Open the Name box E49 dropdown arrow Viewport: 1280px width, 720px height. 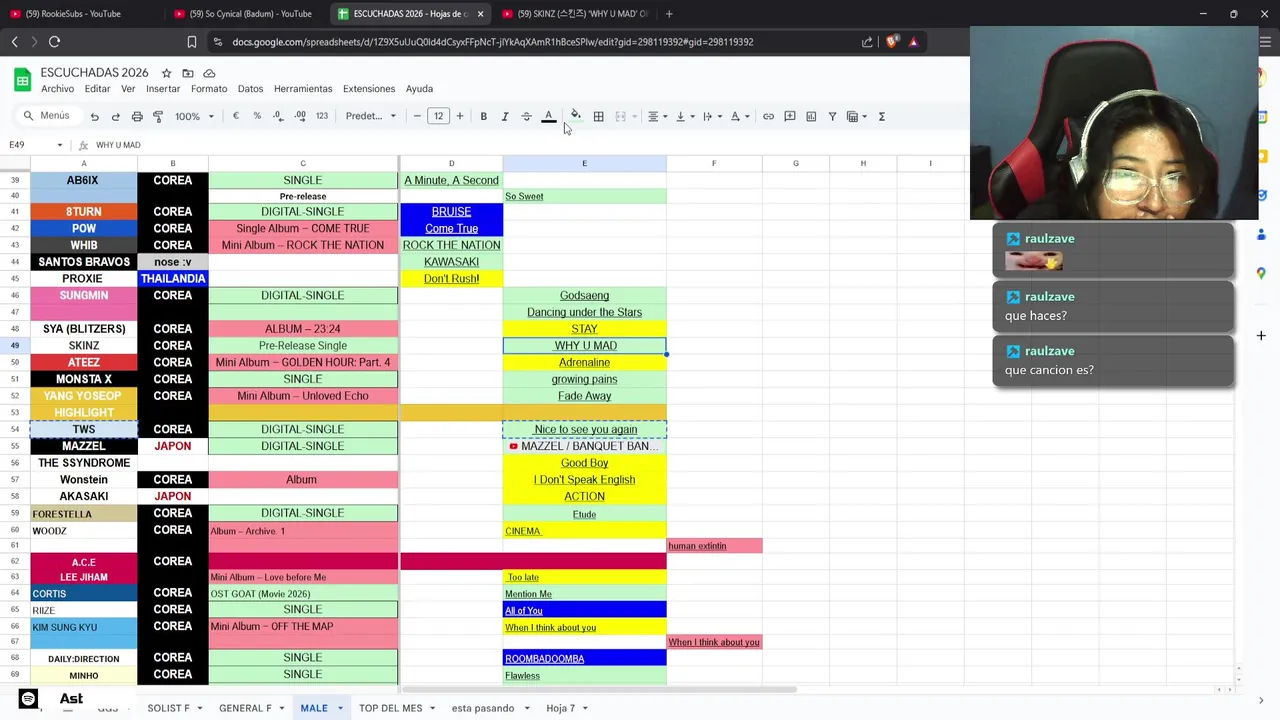tap(59, 145)
